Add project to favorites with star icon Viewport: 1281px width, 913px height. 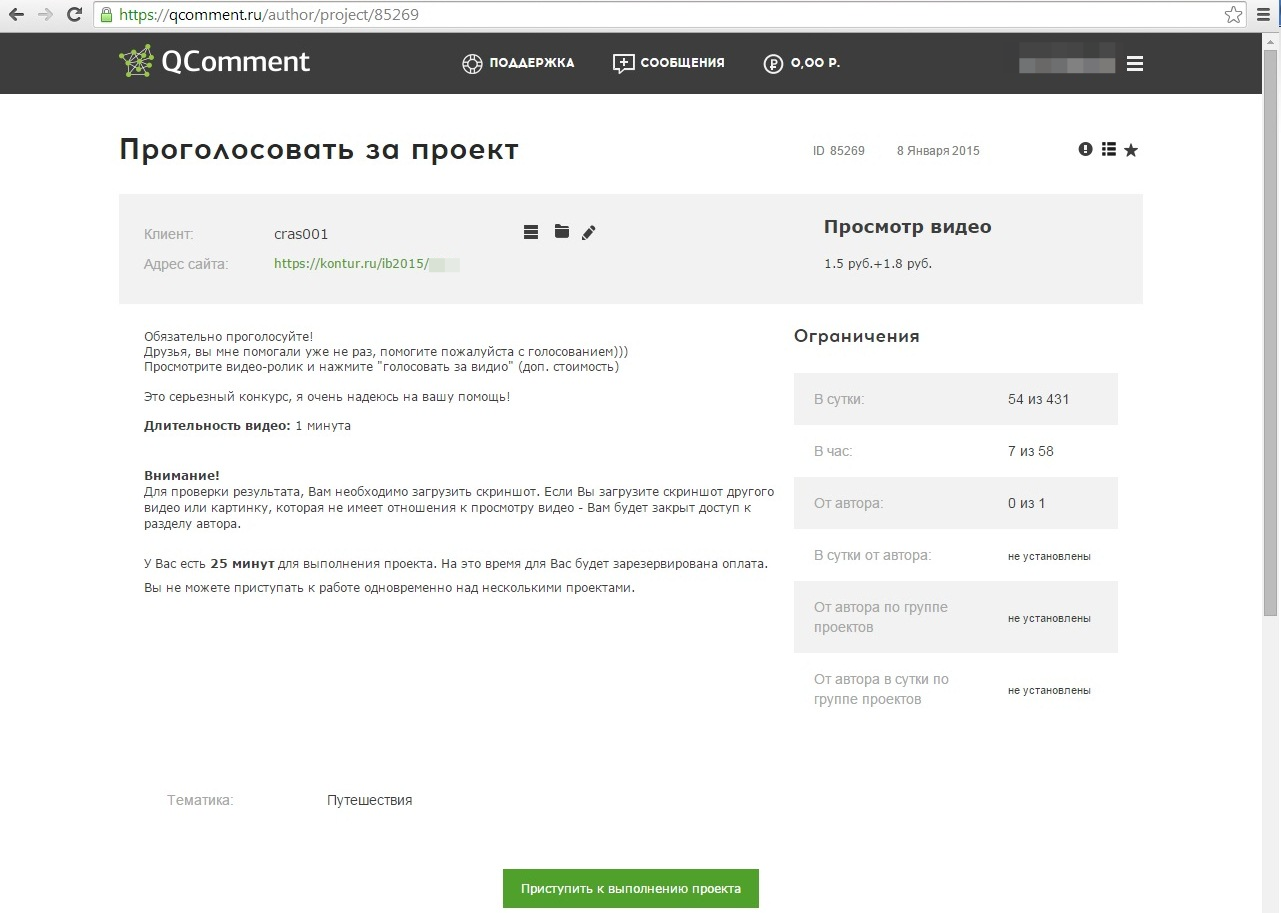(x=1131, y=150)
